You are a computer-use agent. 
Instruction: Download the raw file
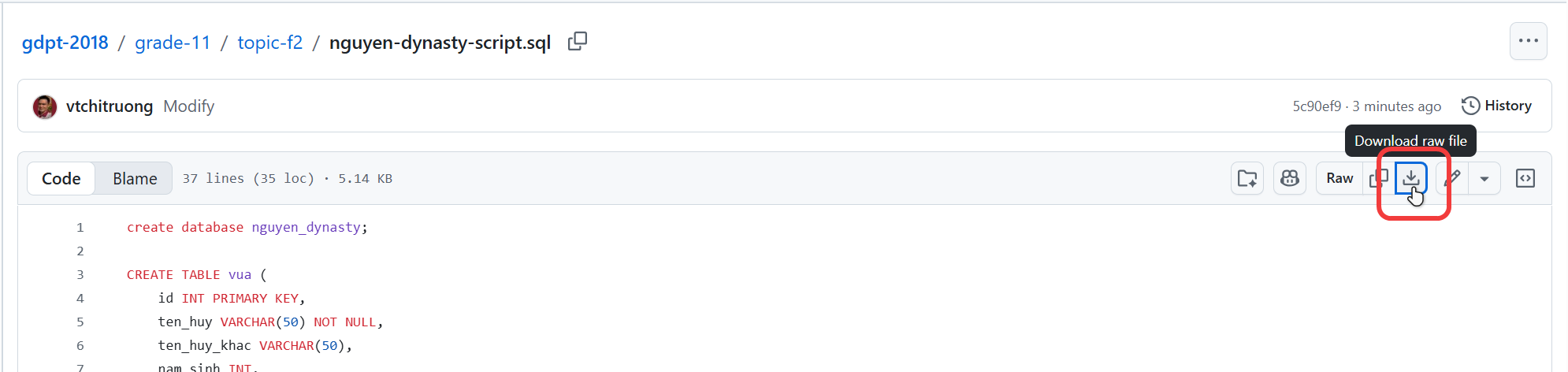[1410, 178]
